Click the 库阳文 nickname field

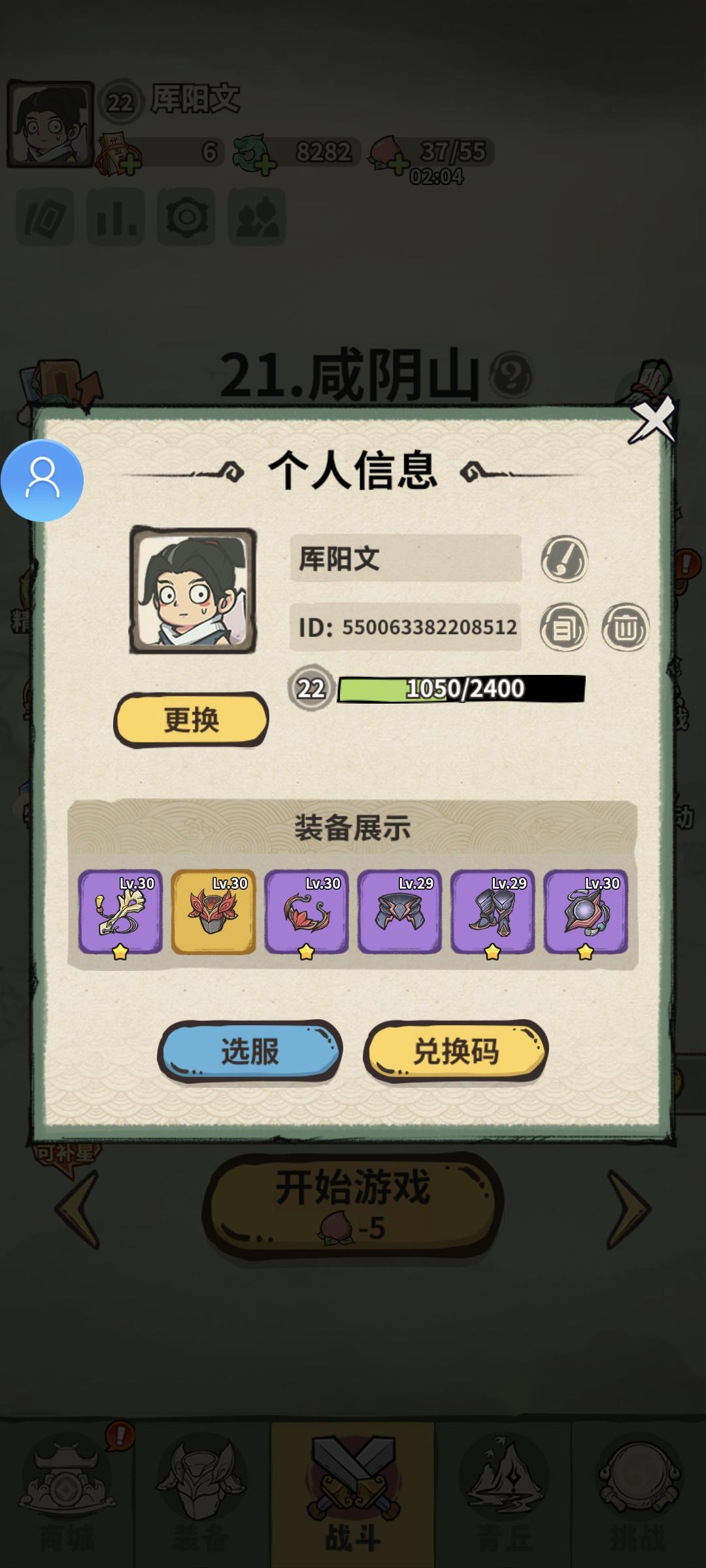pyautogui.click(x=405, y=559)
